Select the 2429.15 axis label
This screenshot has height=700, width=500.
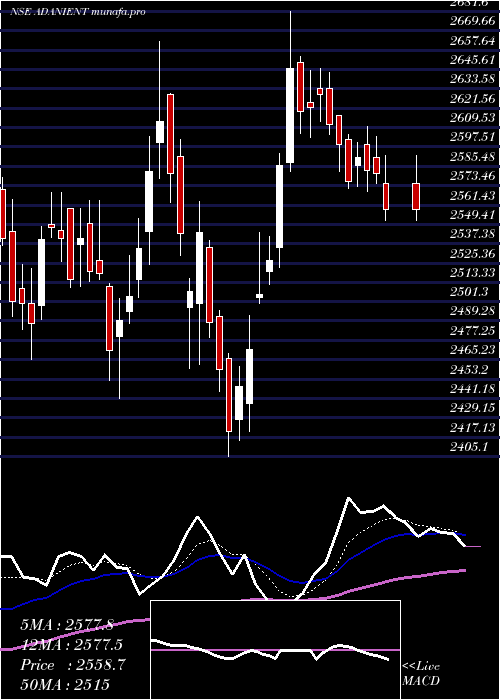coord(472,408)
